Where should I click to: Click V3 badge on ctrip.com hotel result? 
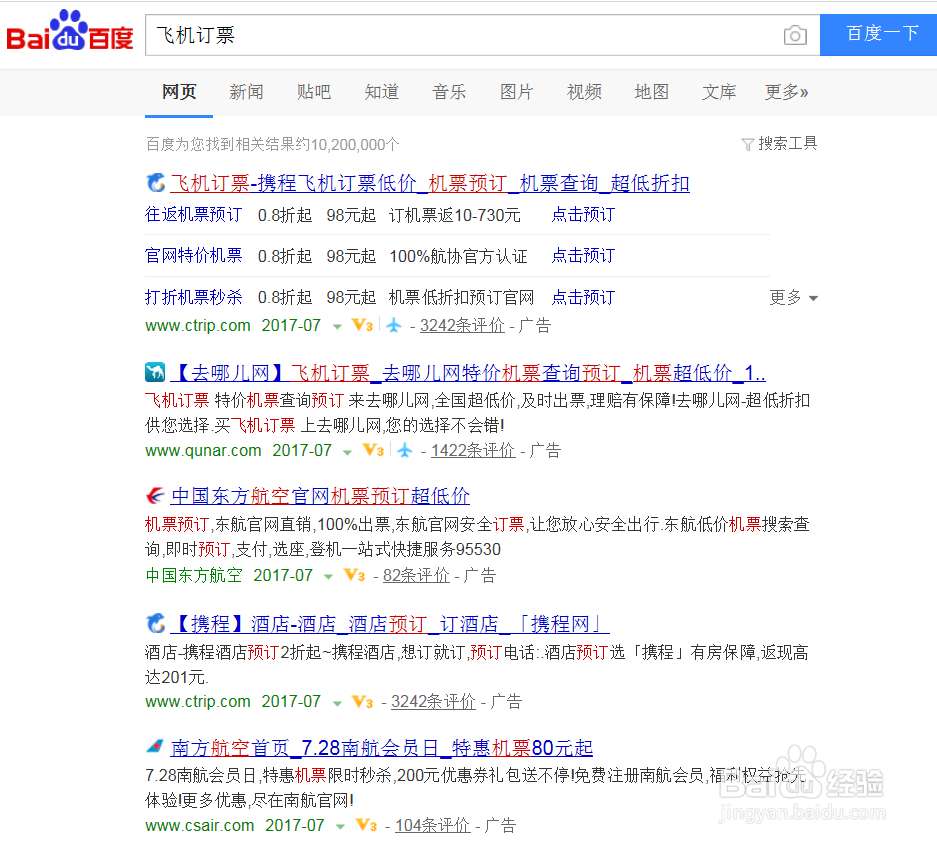(363, 701)
